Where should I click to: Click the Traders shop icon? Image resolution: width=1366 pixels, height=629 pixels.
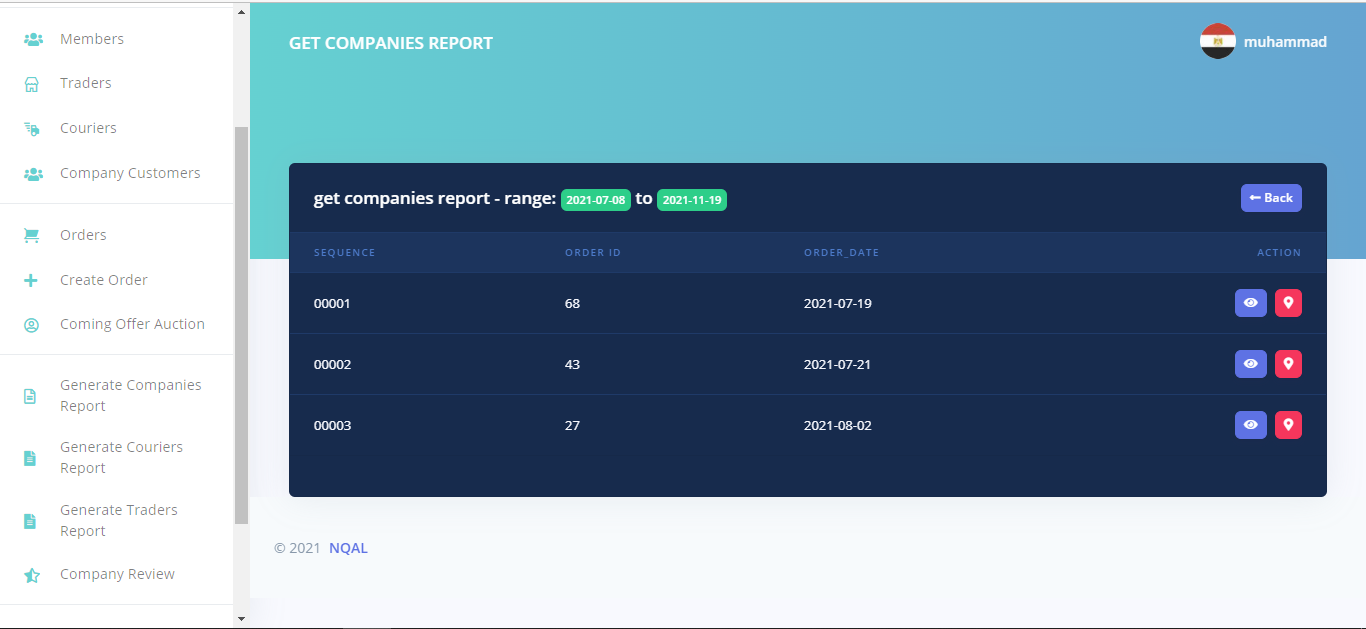click(x=31, y=84)
